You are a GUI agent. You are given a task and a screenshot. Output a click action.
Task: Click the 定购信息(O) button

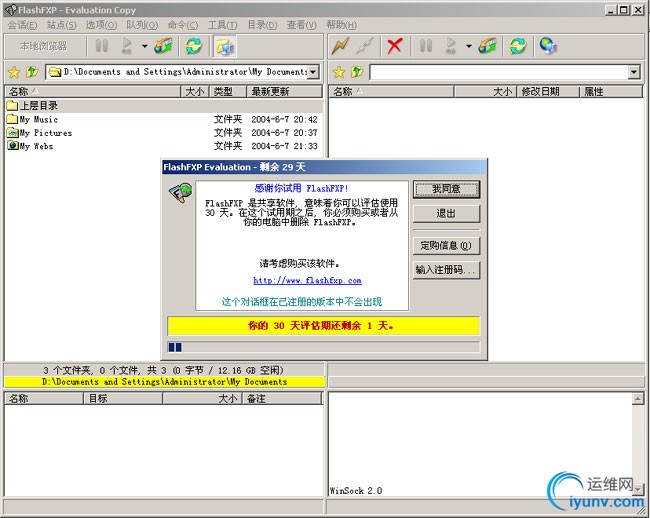click(x=446, y=245)
